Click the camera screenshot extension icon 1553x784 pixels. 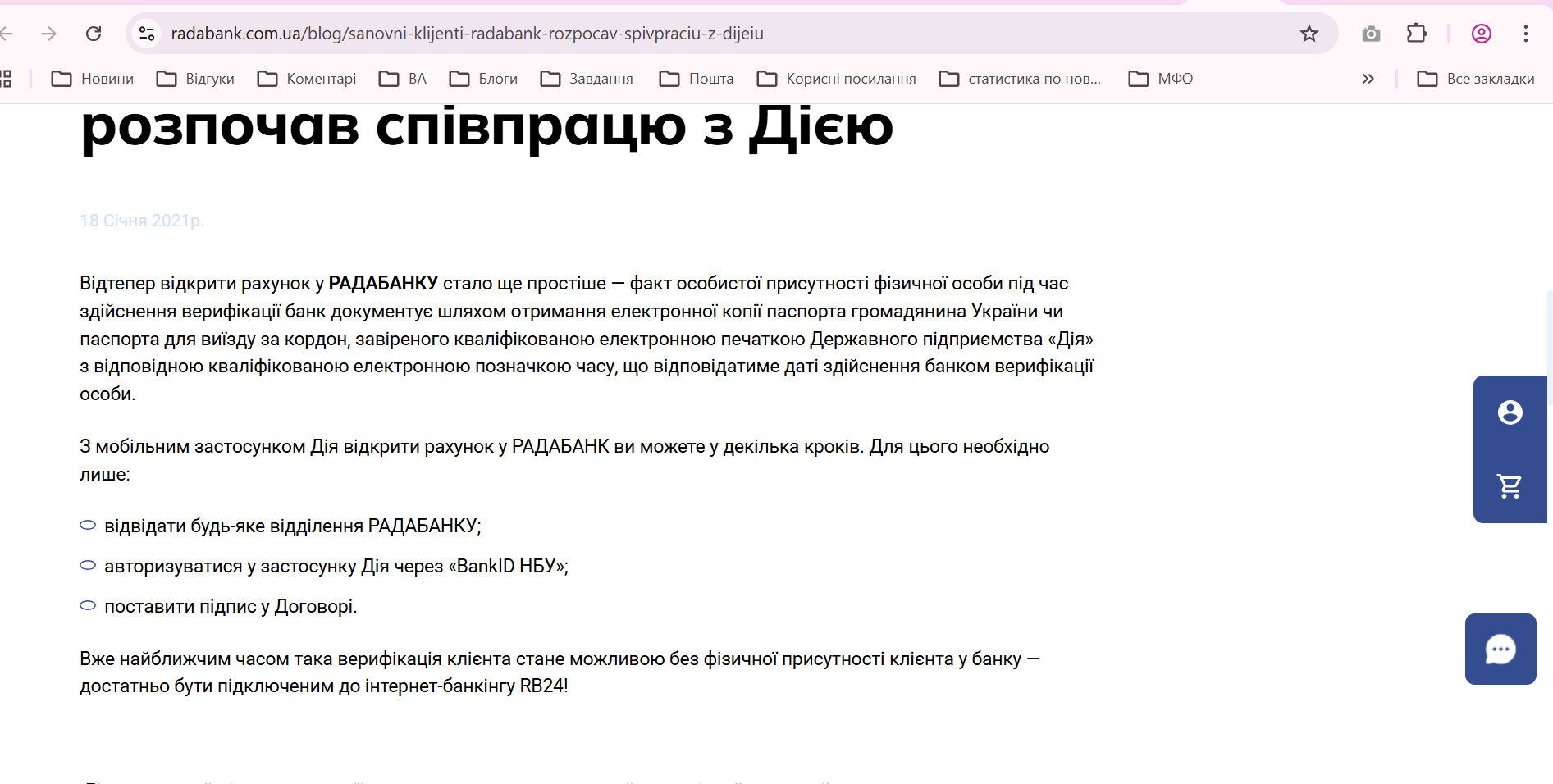coord(1371,34)
